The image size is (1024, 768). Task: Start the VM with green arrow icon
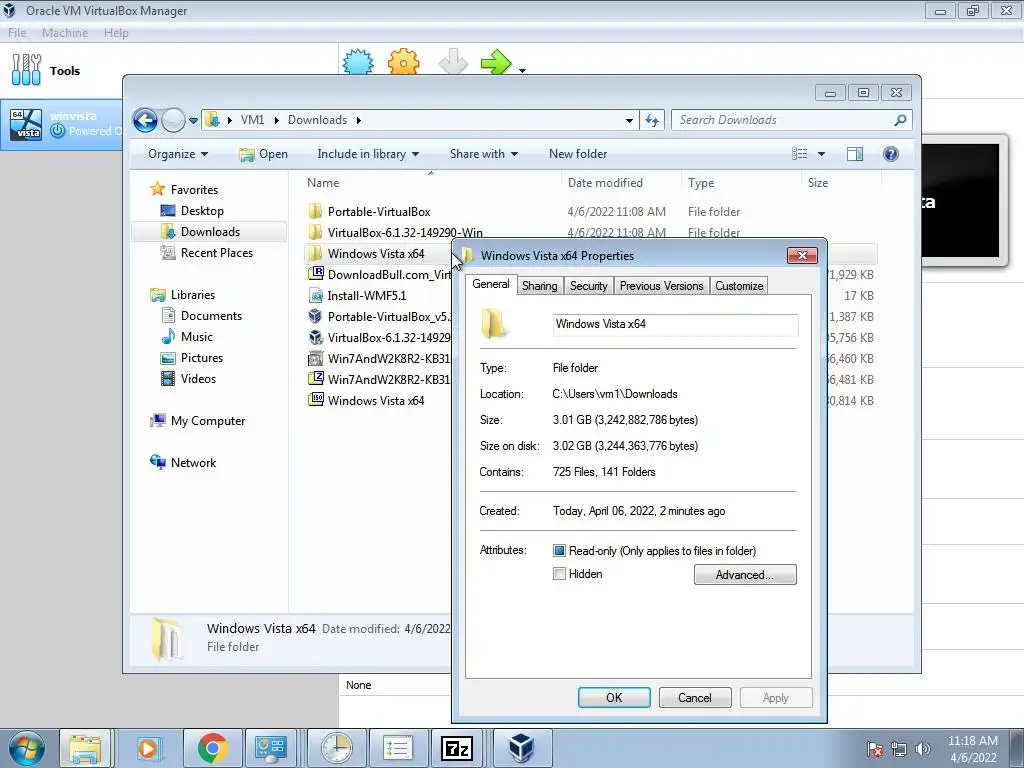(x=496, y=62)
